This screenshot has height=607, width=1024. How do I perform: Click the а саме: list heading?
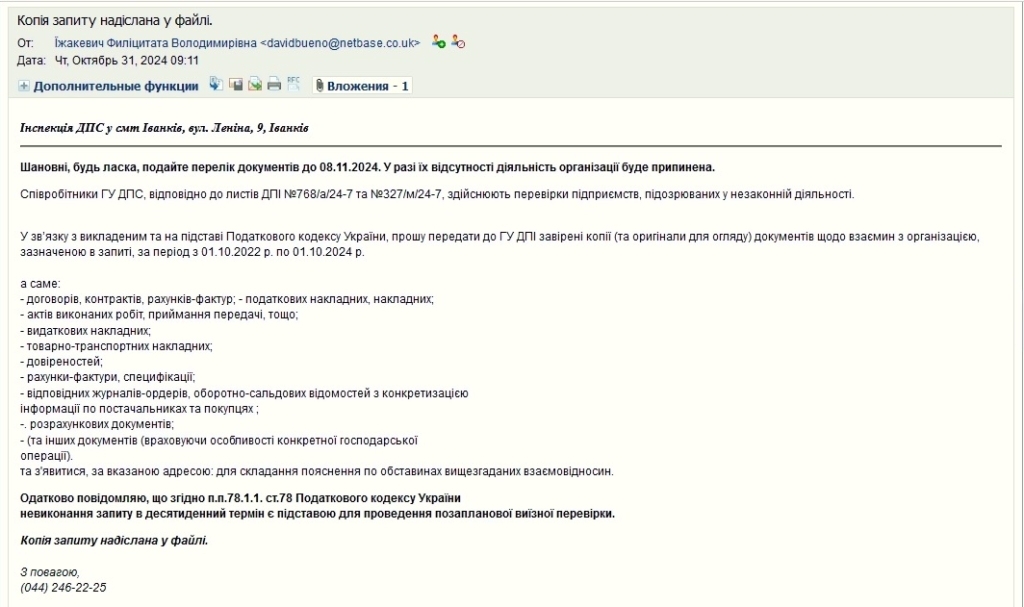[41, 284]
